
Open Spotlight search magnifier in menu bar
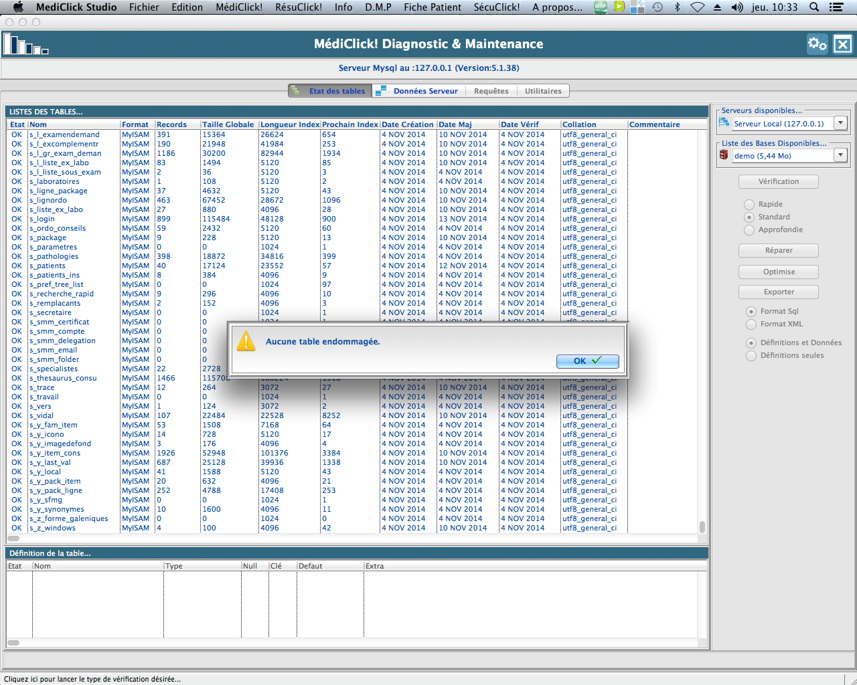pyautogui.click(x=814, y=7)
